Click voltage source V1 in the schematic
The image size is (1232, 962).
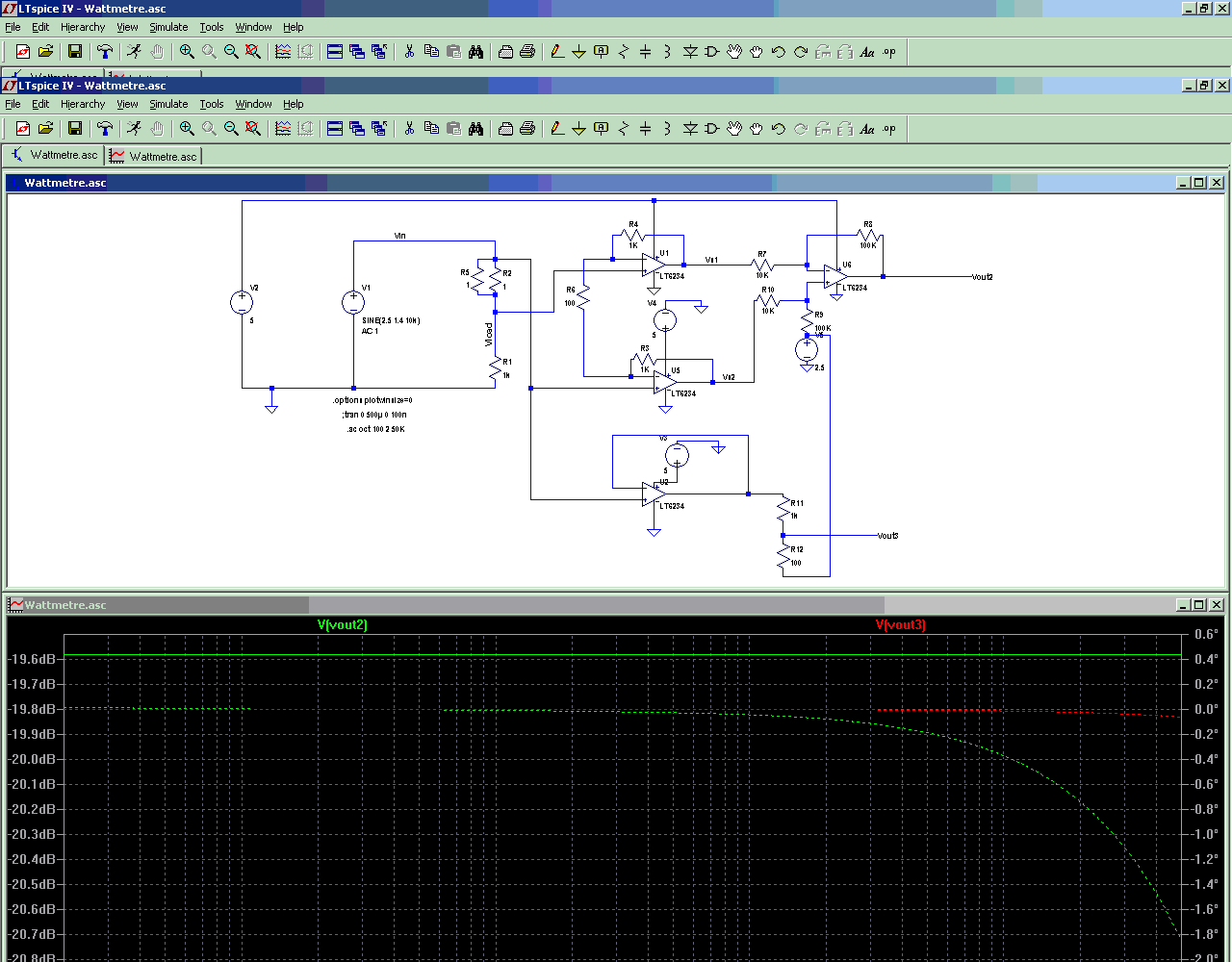pos(353,302)
